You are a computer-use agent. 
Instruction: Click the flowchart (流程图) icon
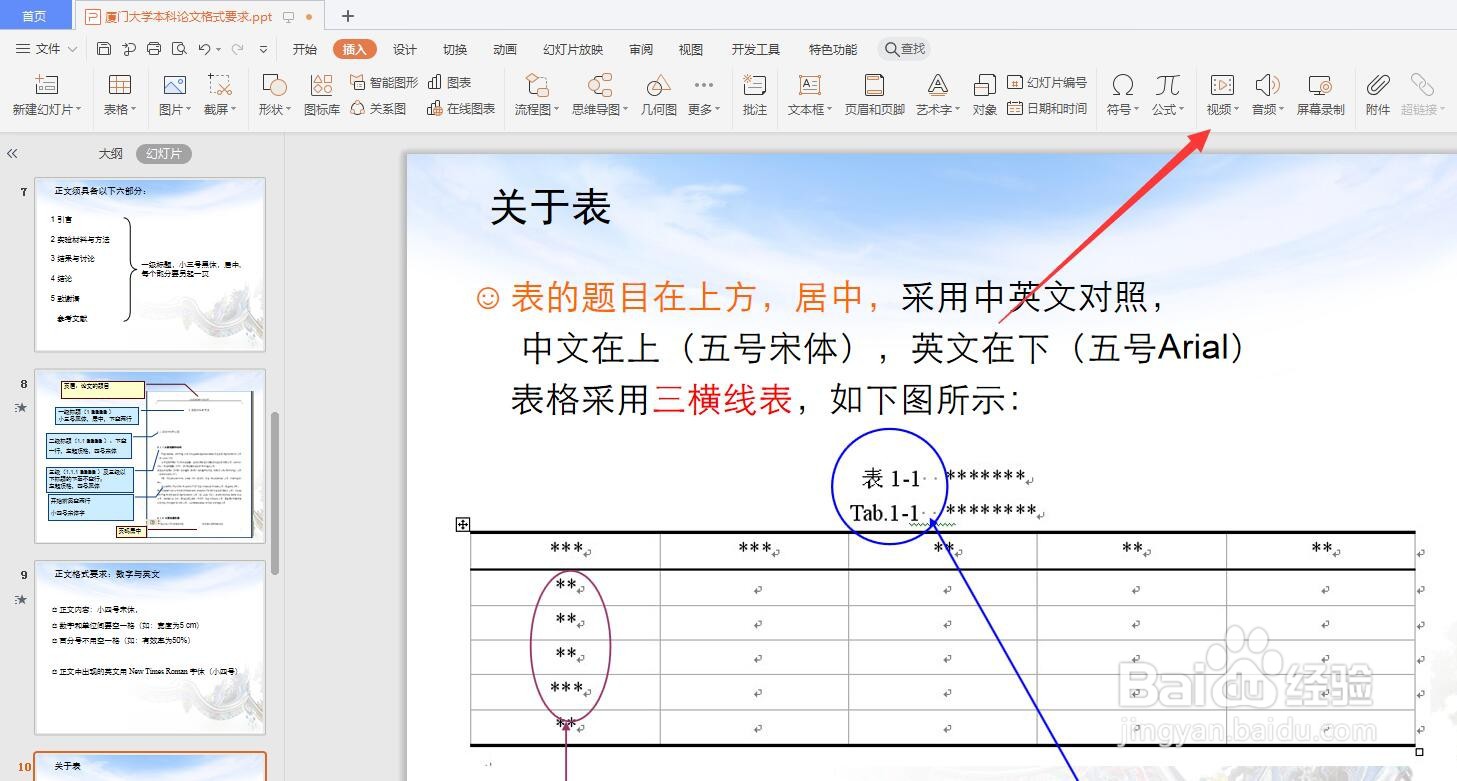(x=537, y=85)
